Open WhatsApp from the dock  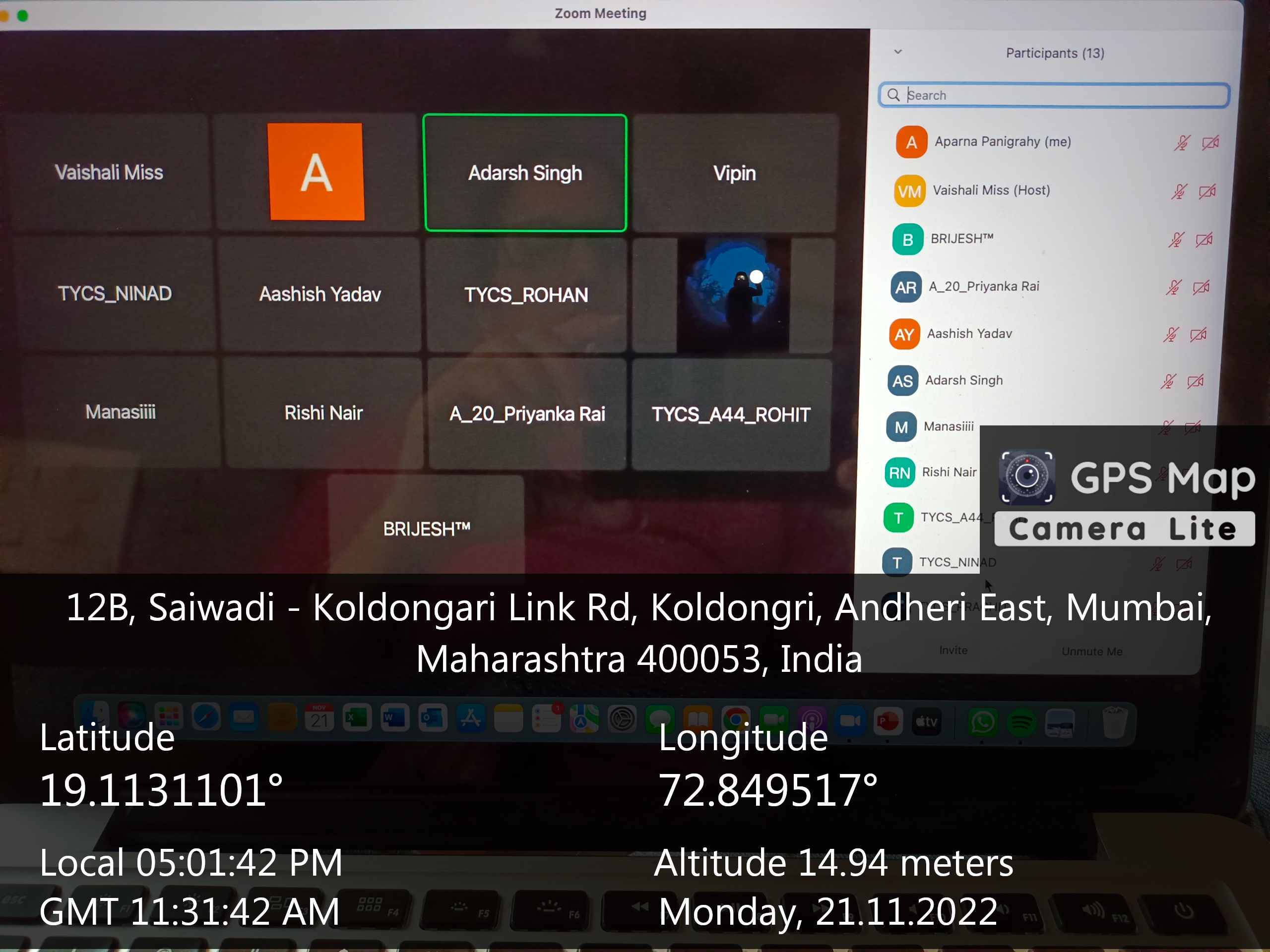pos(982,722)
